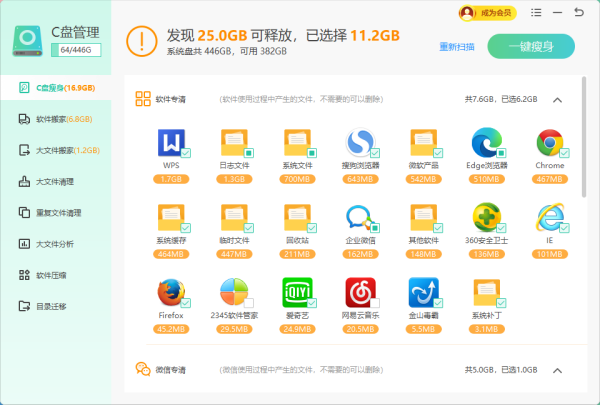Collapse the 微信专清 section chevron

tap(558, 371)
